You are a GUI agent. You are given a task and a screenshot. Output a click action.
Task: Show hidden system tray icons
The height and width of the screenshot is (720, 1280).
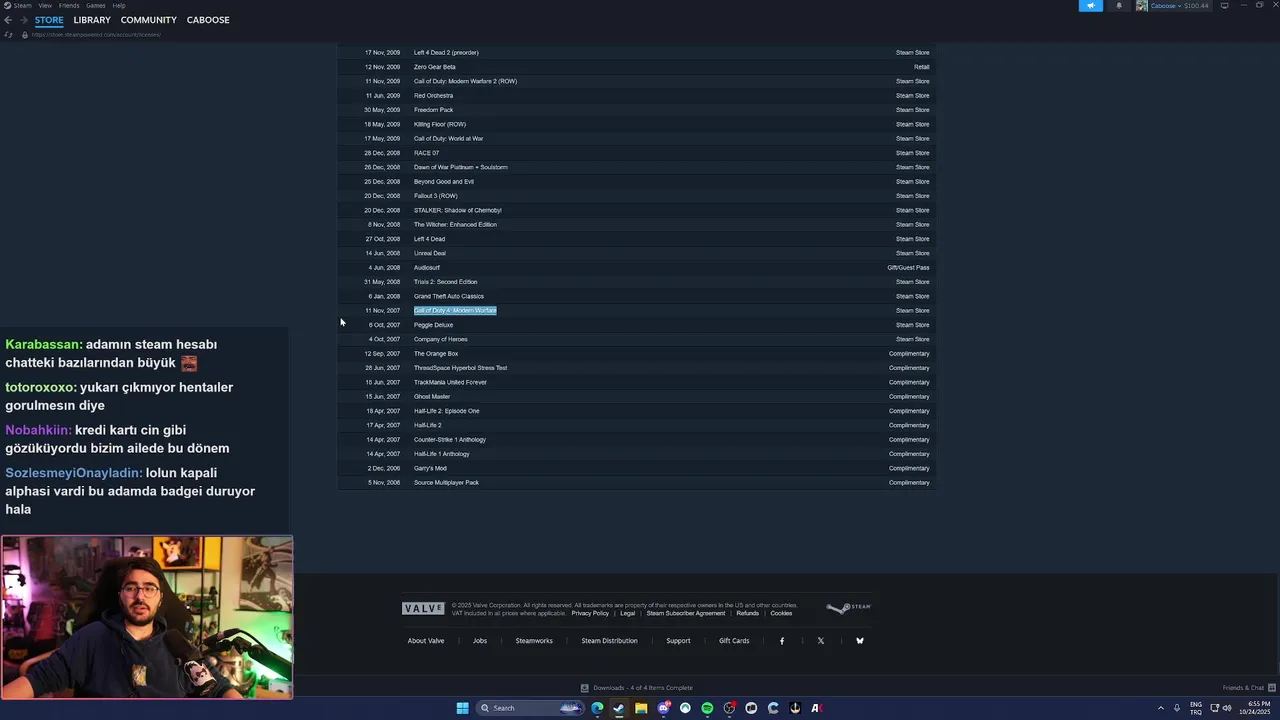pyautogui.click(x=1161, y=708)
